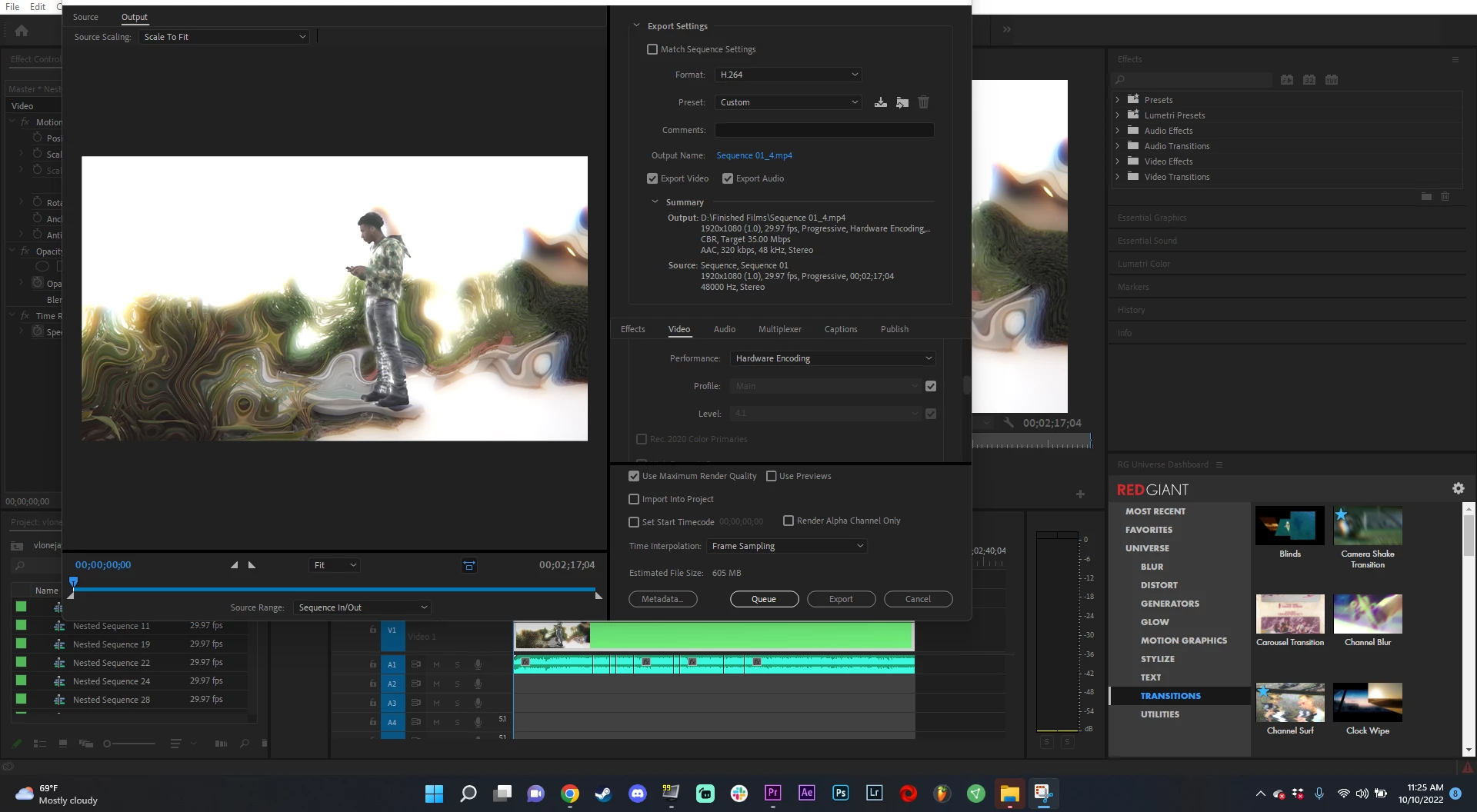Viewport: 1477px width, 812px height.
Task: Switch project panel to Icon view
Action: pyautogui.click(x=63, y=744)
